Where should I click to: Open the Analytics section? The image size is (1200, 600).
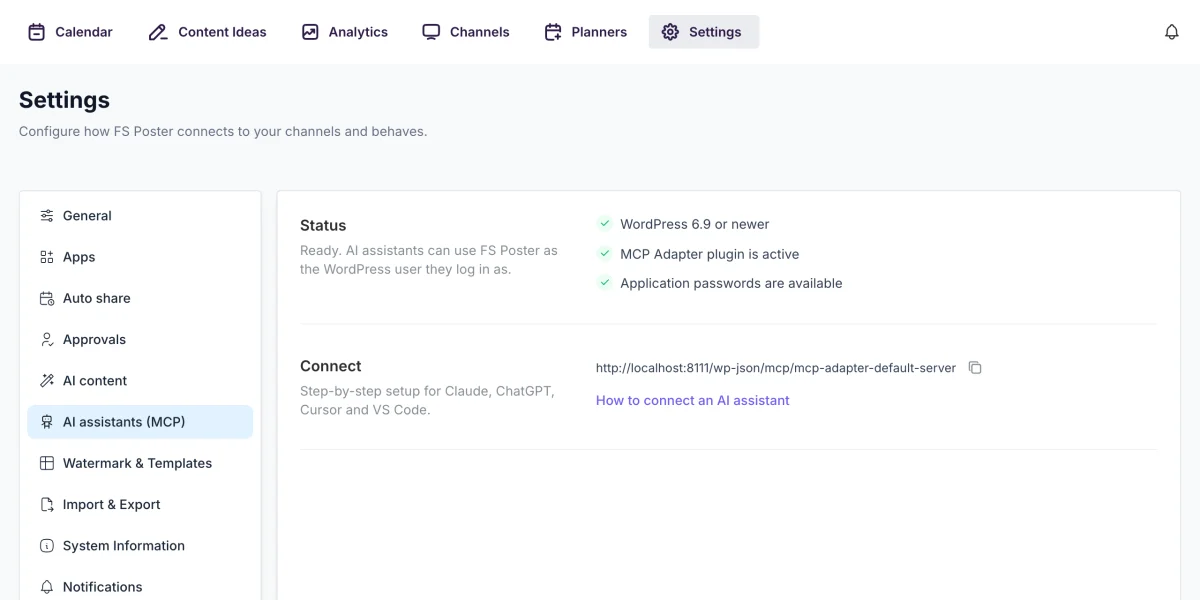coord(344,32)
